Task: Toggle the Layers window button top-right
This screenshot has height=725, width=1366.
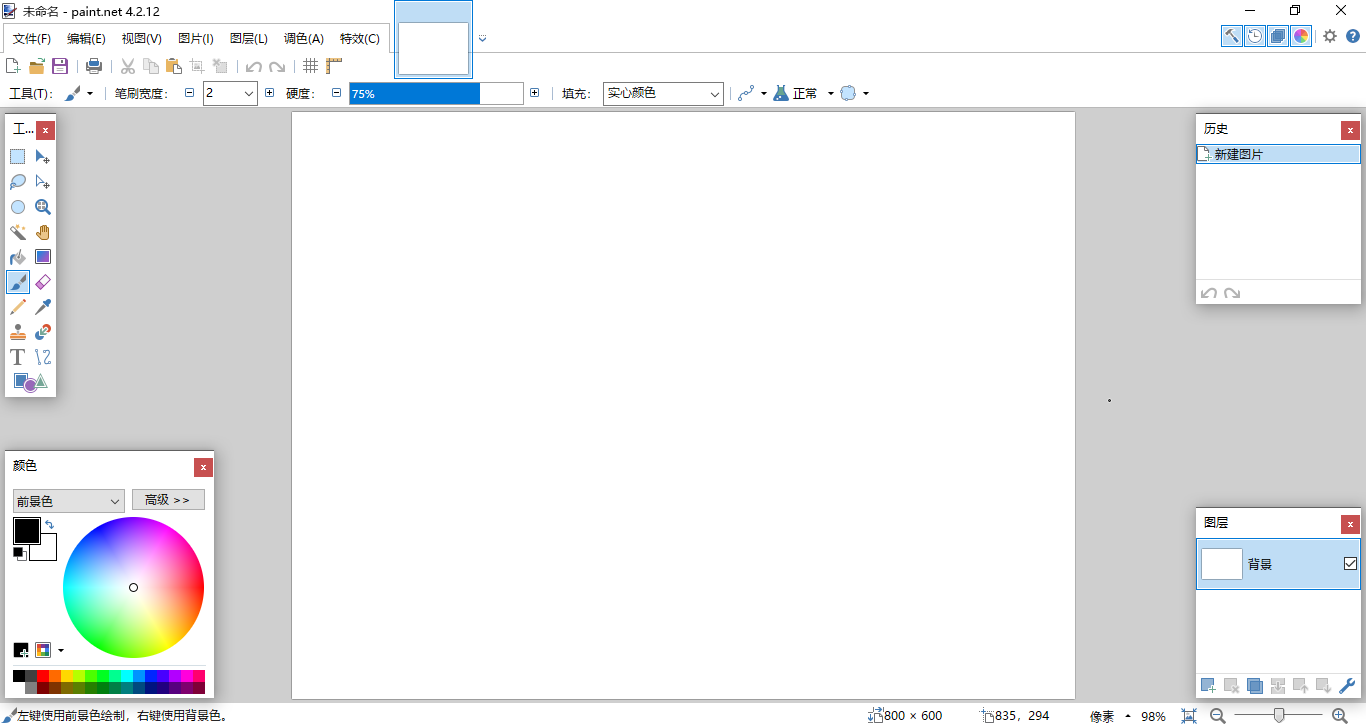Action: [x=1278, y=36]
